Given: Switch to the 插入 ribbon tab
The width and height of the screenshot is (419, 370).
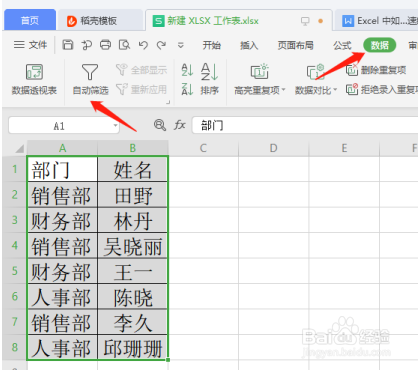Looking at the screenshot, I should [x=249, y=45].
